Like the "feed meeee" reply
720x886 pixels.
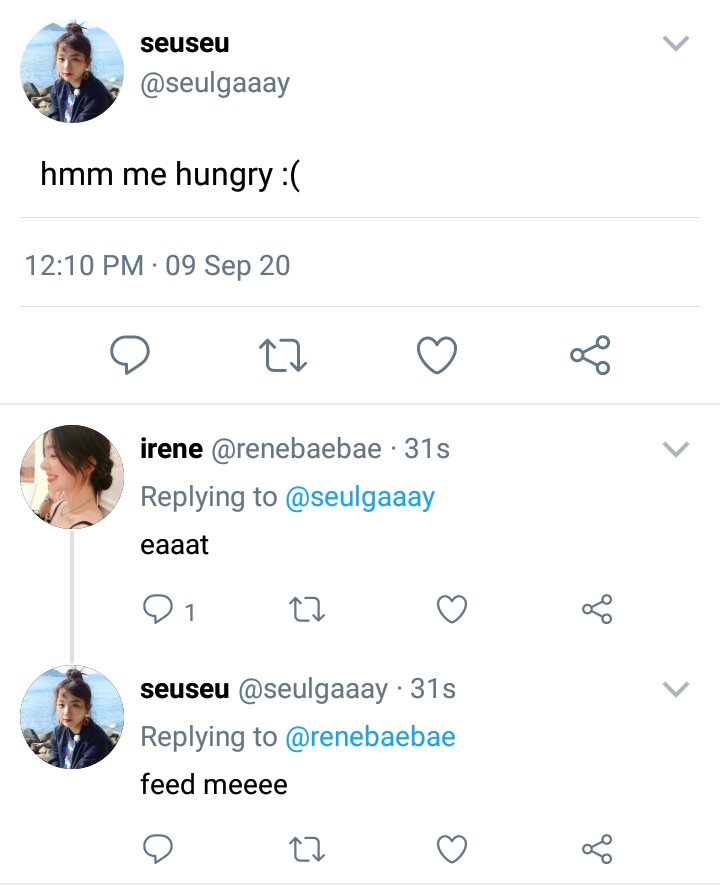click(452, 849)
